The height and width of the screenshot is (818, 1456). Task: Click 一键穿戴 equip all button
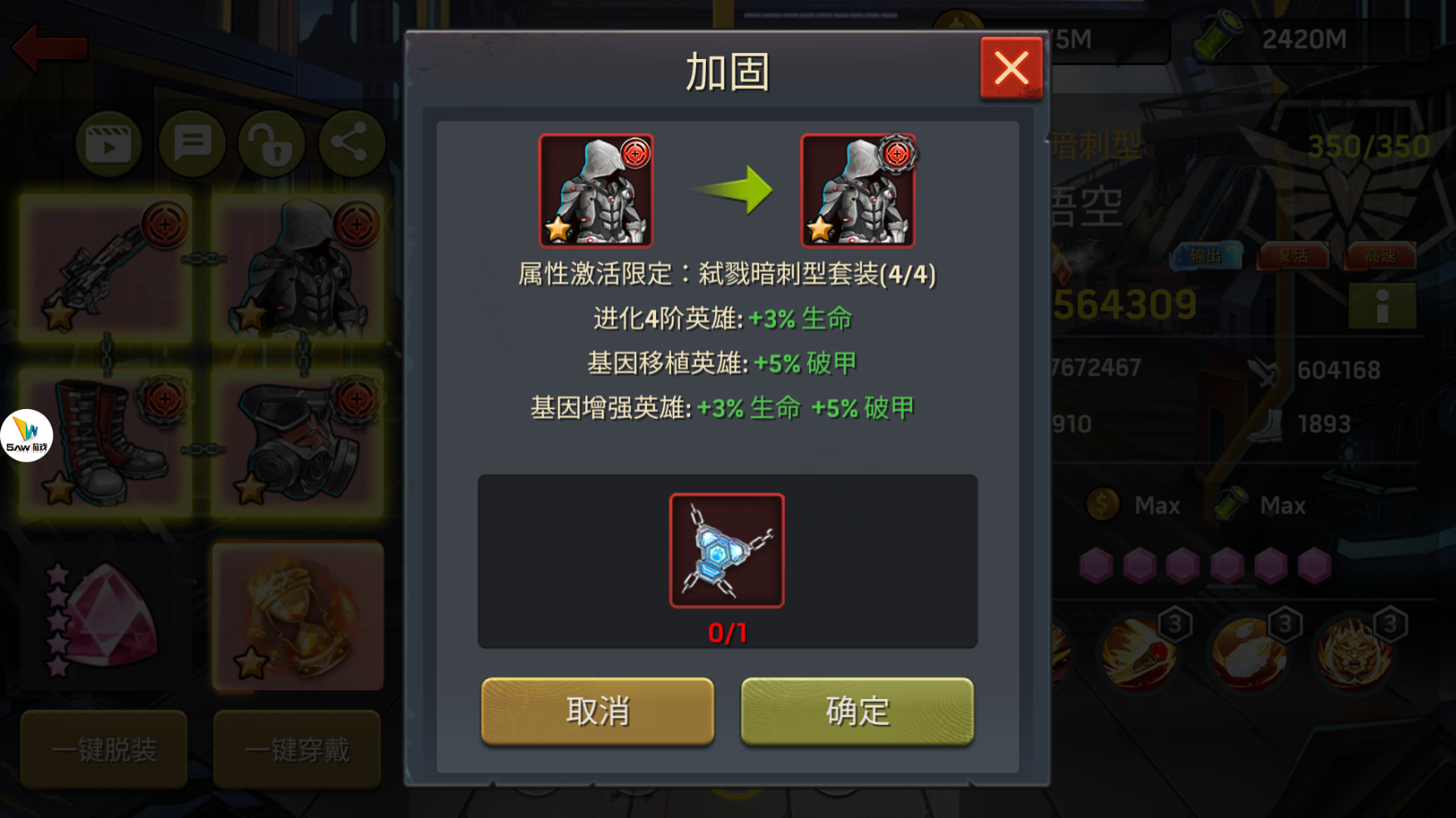[297, 749]
